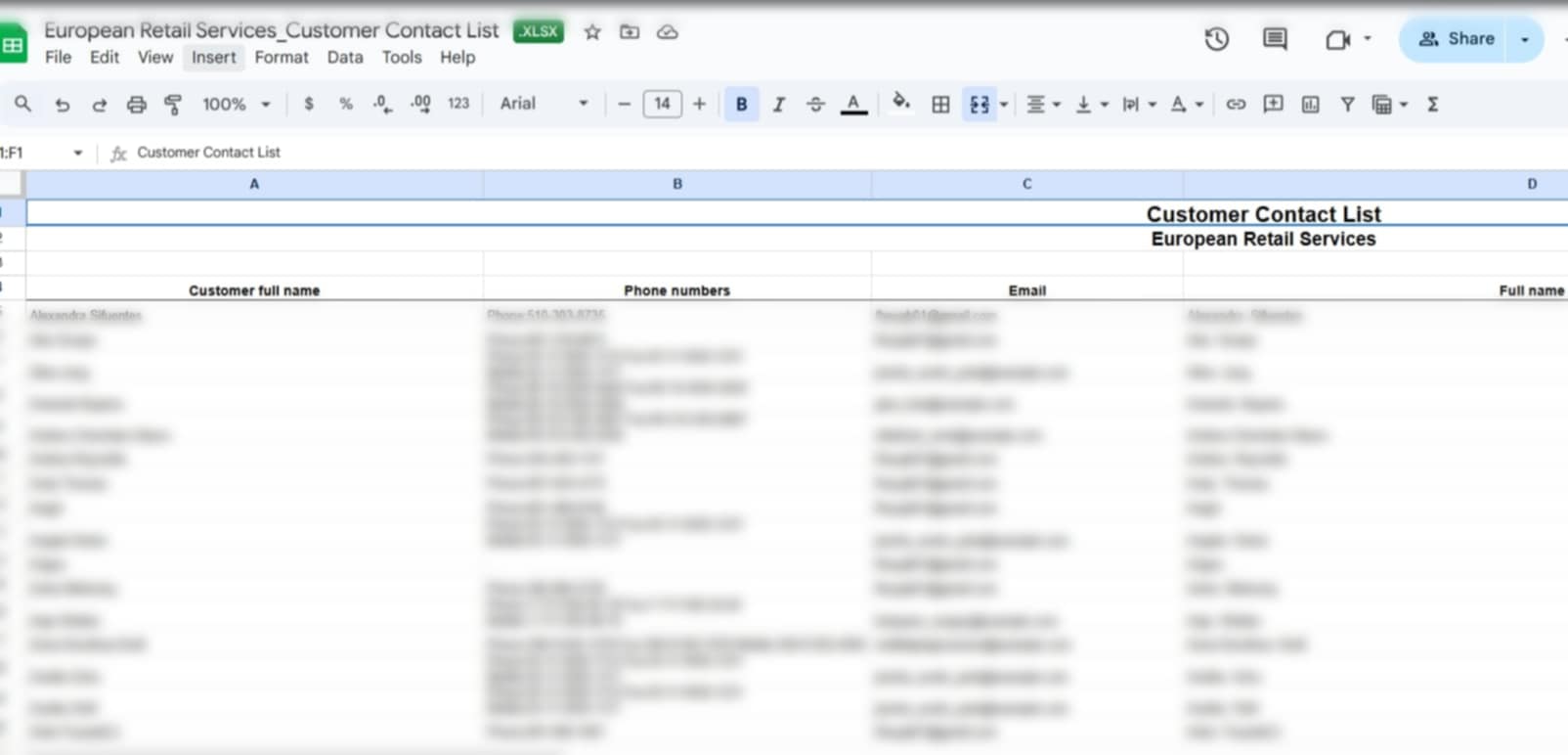The image size is (1568, 755).
Task: Expand the Share options arrow
Action: [x=1525, y=39]
